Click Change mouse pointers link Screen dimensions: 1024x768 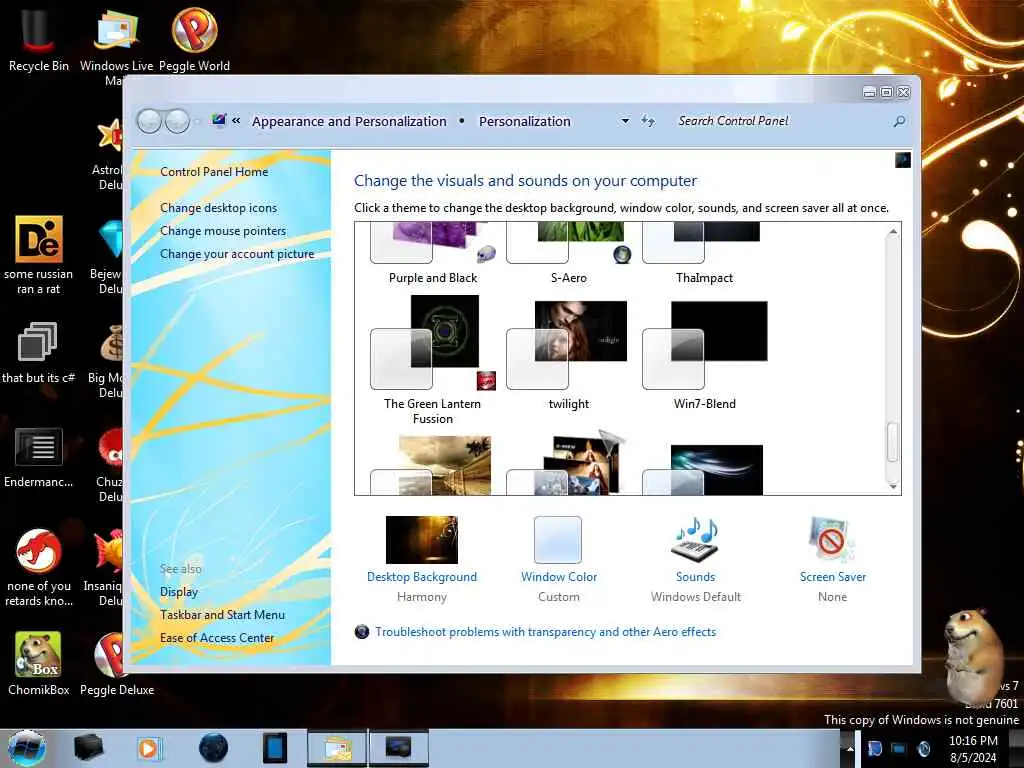223,231
